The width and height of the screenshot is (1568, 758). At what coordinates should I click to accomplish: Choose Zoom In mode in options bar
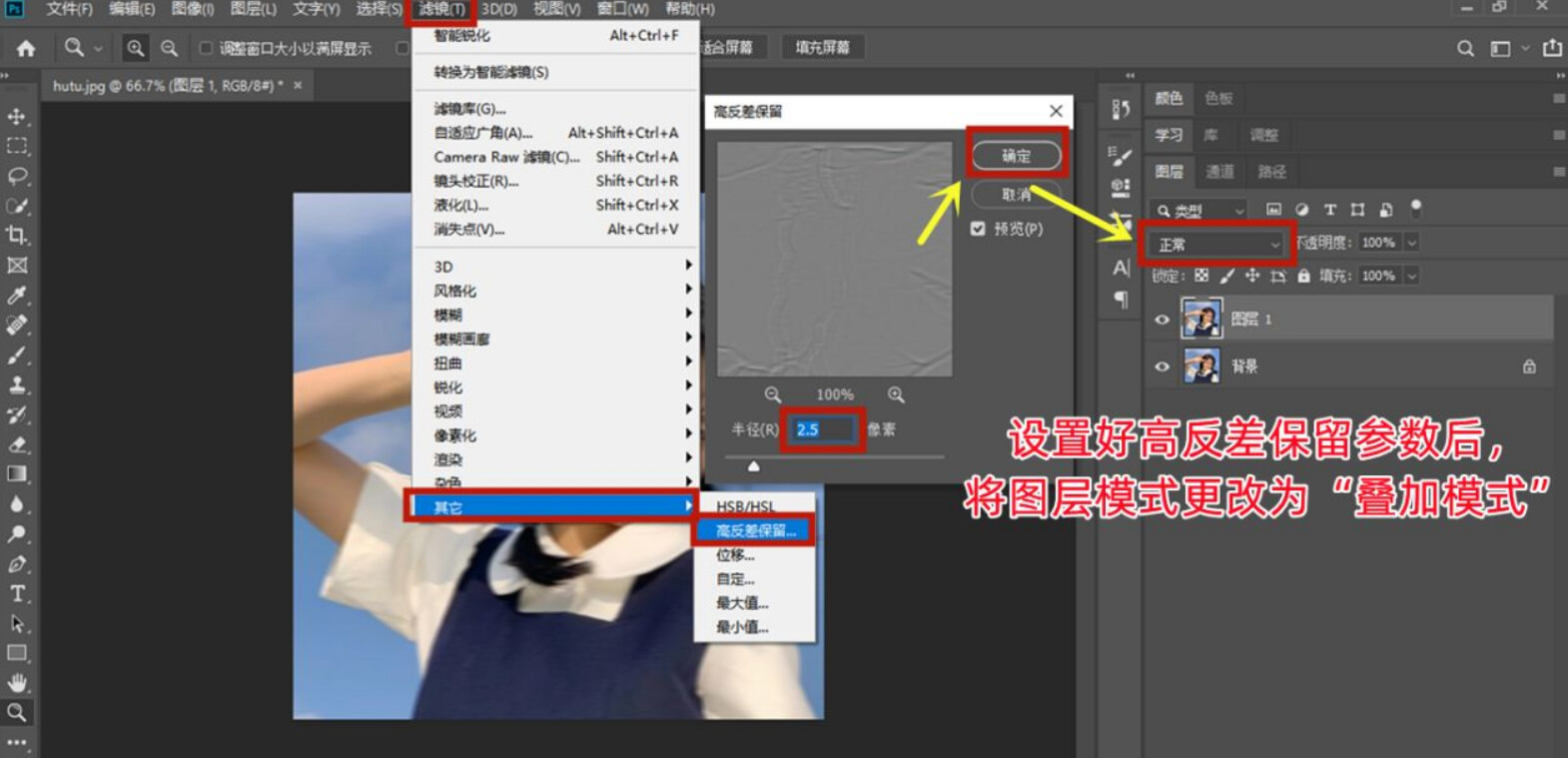135,48
